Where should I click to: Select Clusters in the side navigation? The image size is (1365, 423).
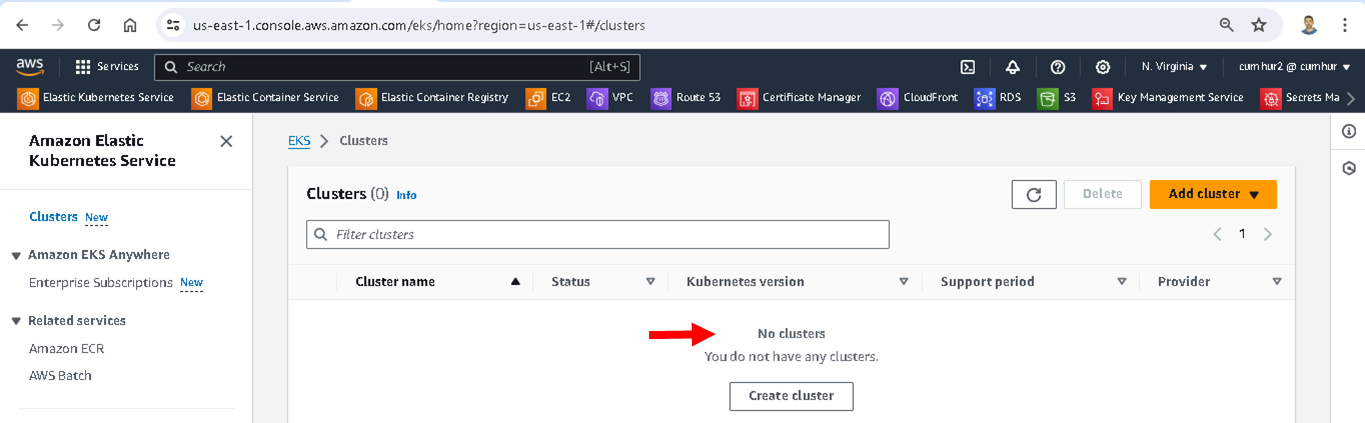click(x=53, y=217)
